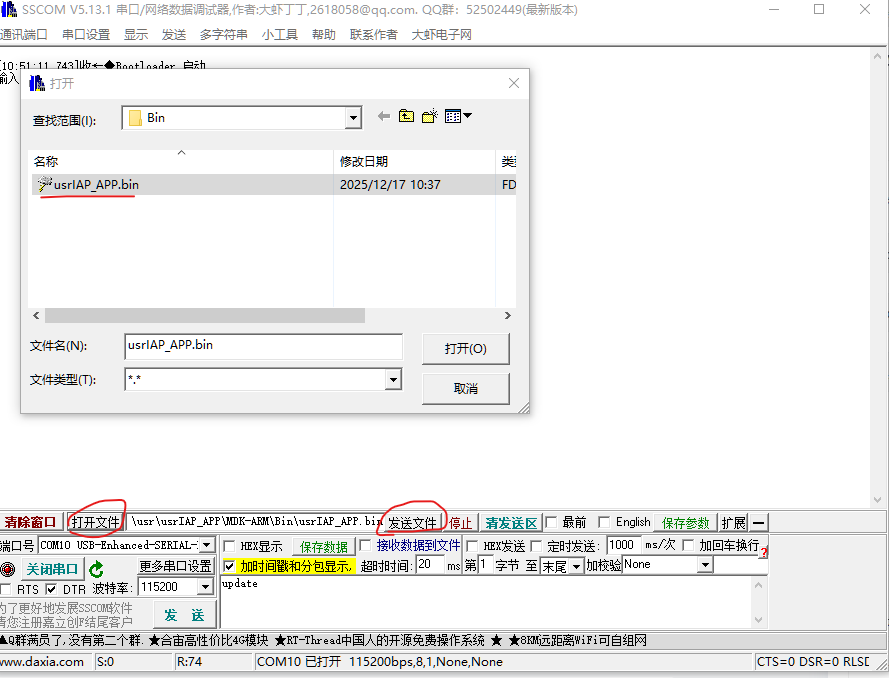Click the minus collapse button beside 扩展
This screenshot has width=889, height=678.
[759, 523]
